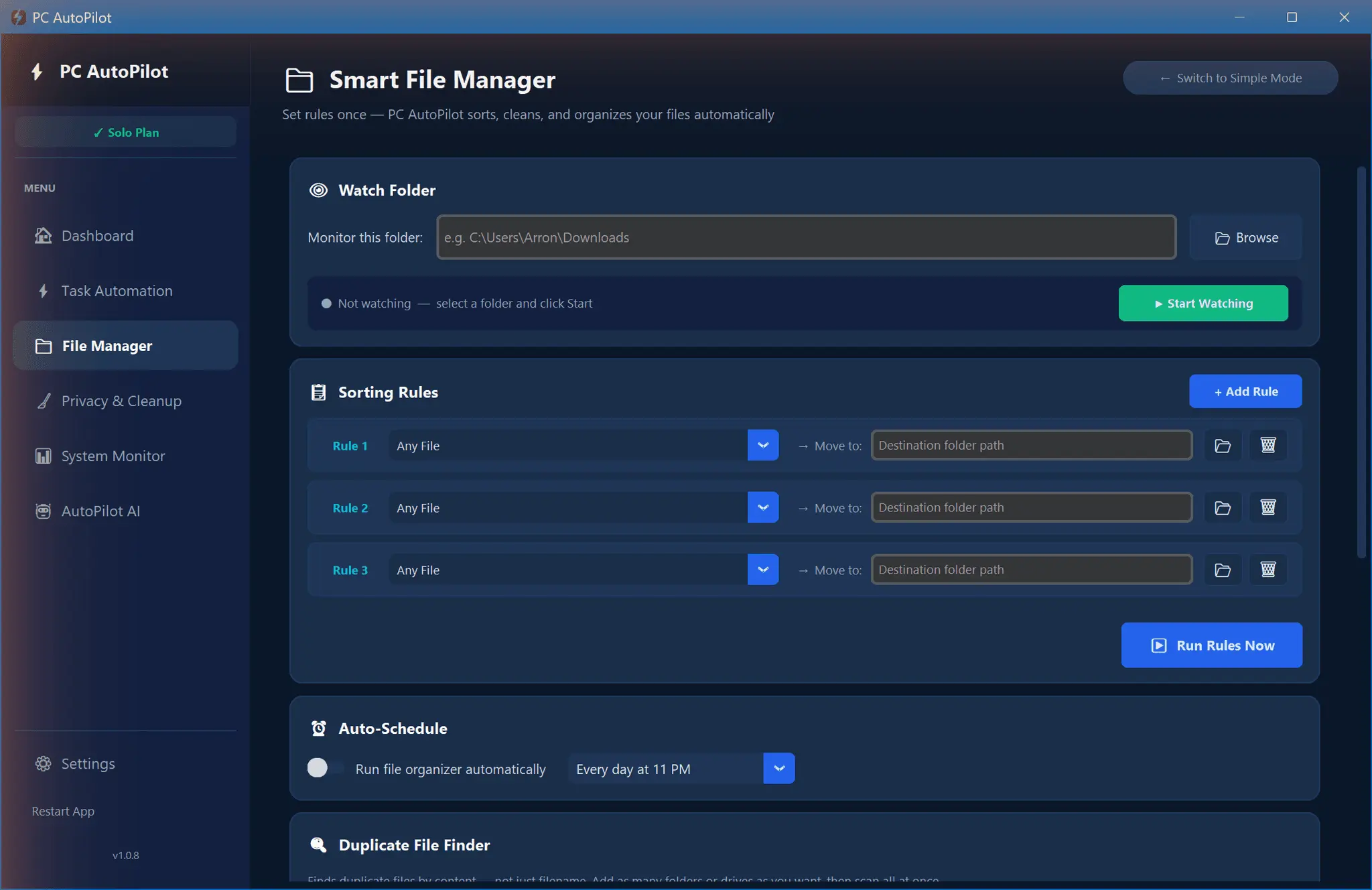Click the v1.0.8 version label
This screenshot has height=890, width=1372.
[125, 855]
